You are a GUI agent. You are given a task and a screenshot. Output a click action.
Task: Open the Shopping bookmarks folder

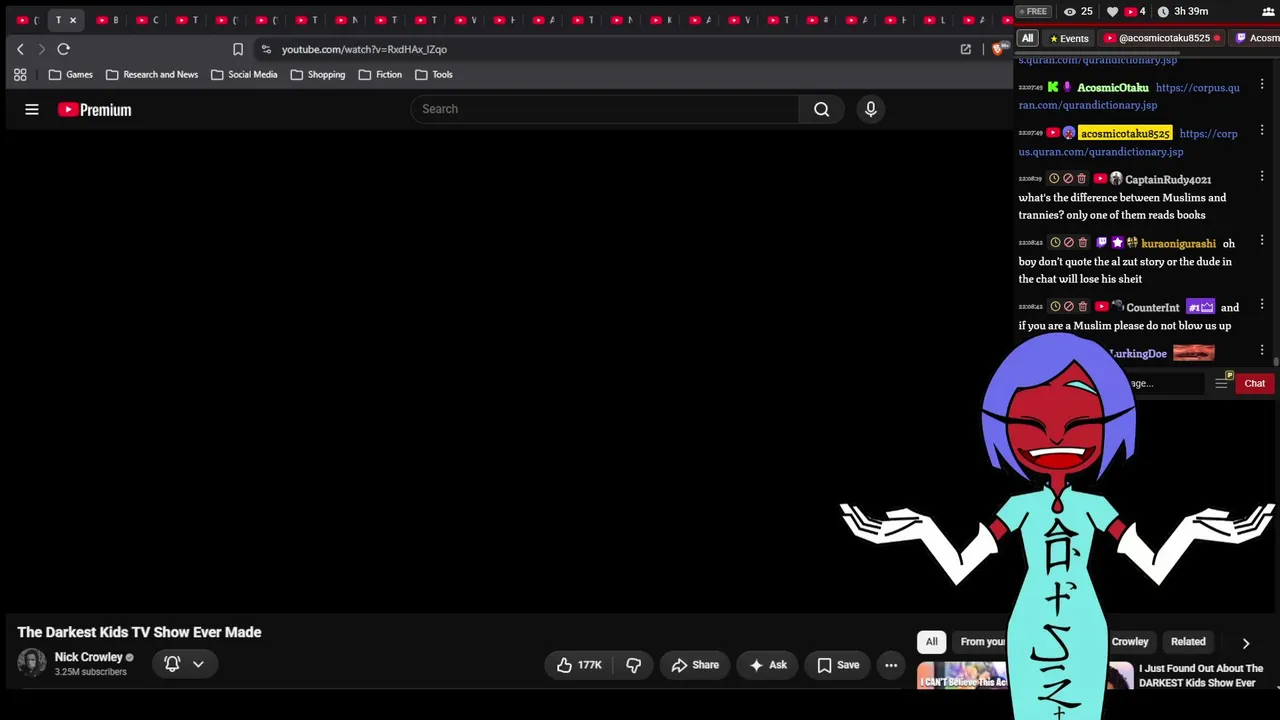[x=317, y=75]
